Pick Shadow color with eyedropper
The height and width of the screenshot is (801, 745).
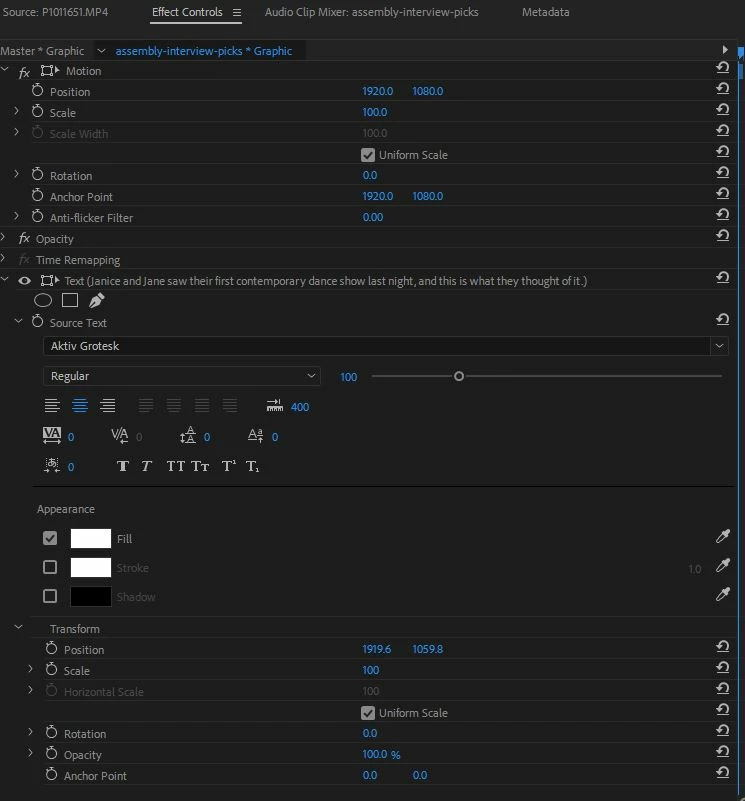(x=723, y=594)
